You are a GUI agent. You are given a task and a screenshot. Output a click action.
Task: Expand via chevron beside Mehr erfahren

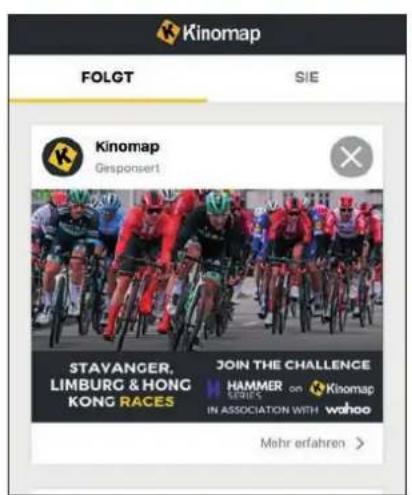360,443
